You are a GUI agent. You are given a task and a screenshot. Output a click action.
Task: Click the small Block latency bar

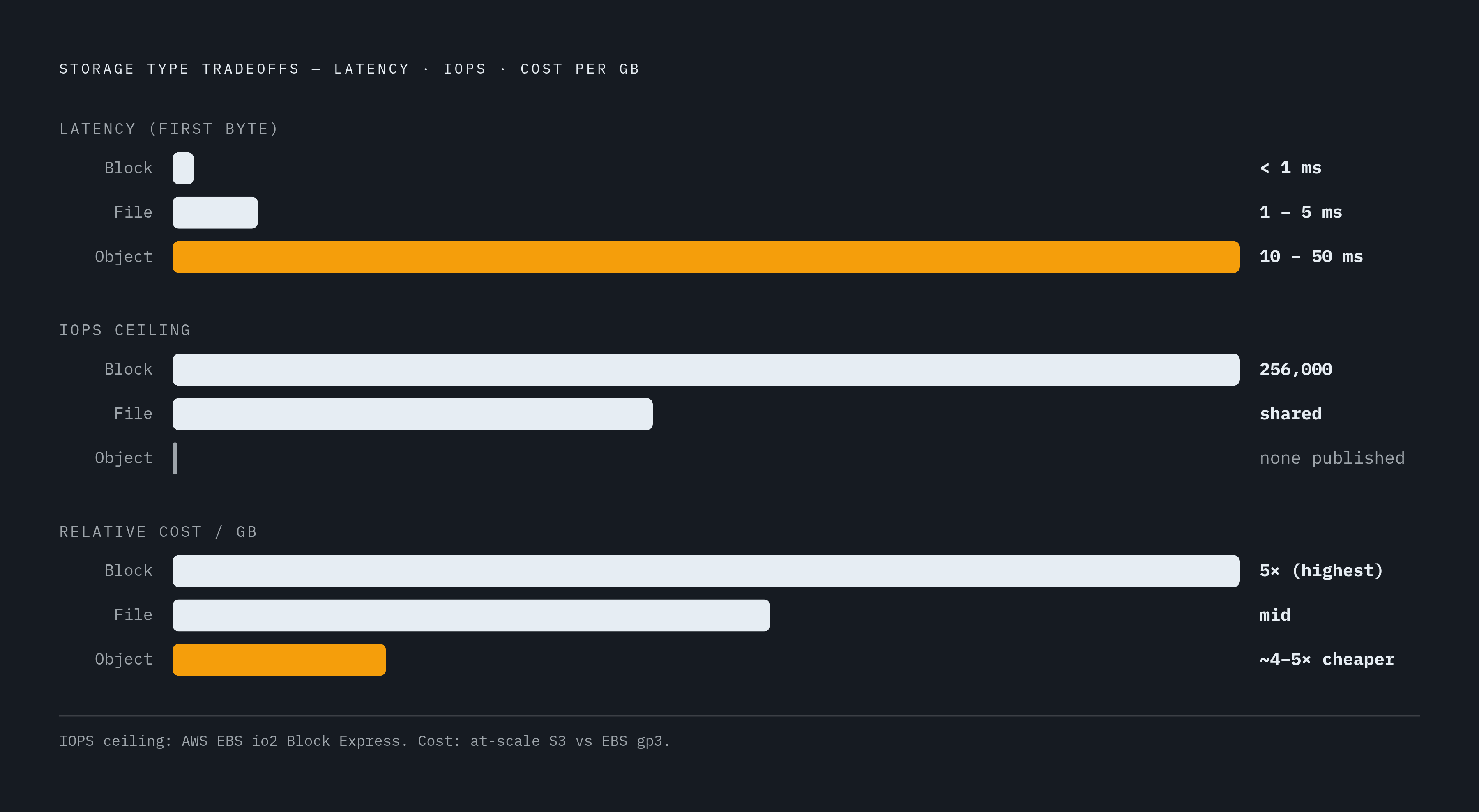pos(183,168)
